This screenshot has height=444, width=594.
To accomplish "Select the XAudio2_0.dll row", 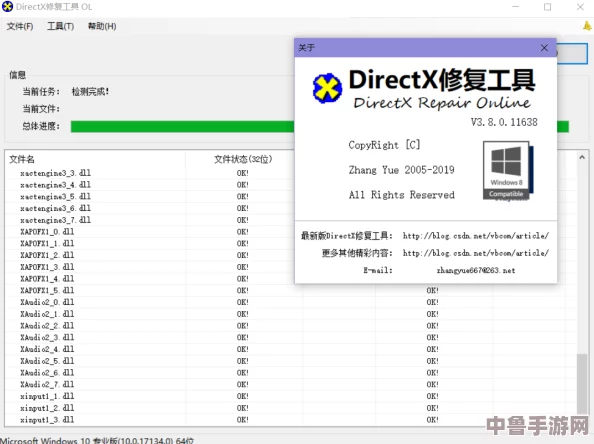I will pos(291,302).
